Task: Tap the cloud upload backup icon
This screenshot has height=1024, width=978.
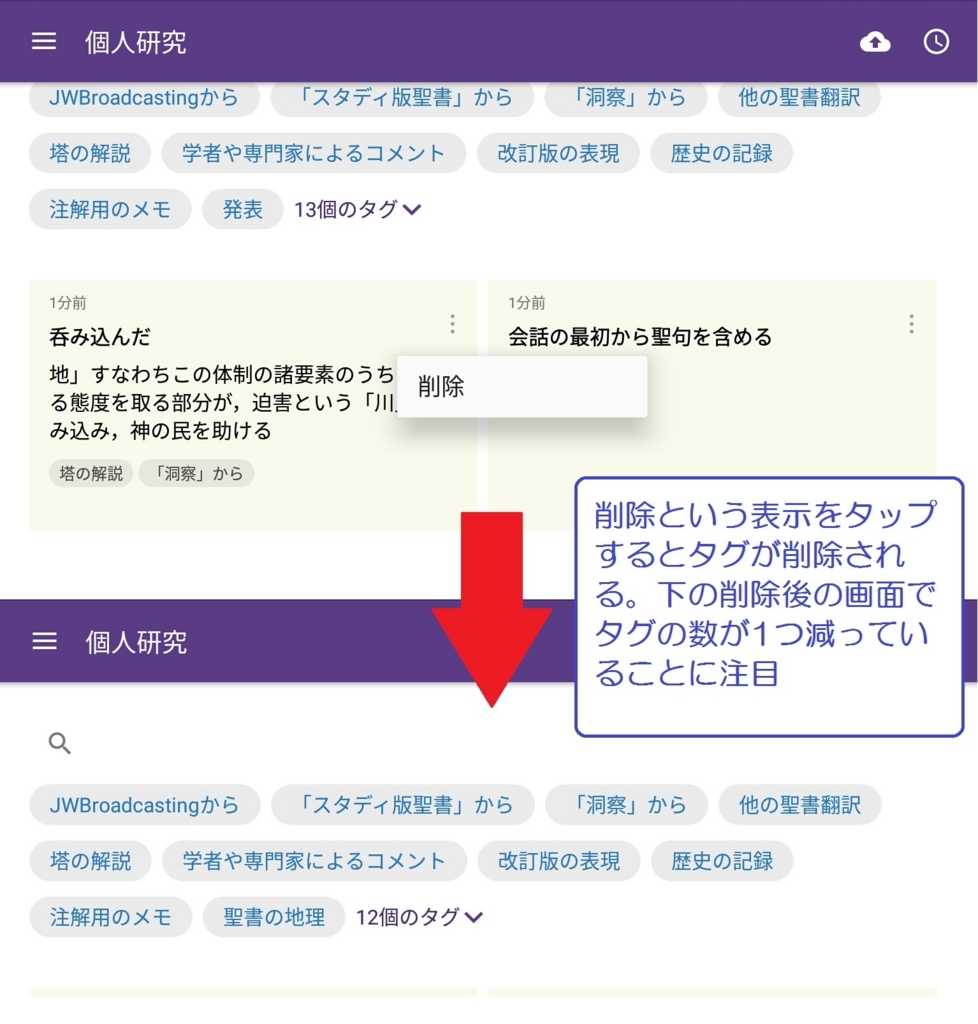Action: click(x=875, y=42)
